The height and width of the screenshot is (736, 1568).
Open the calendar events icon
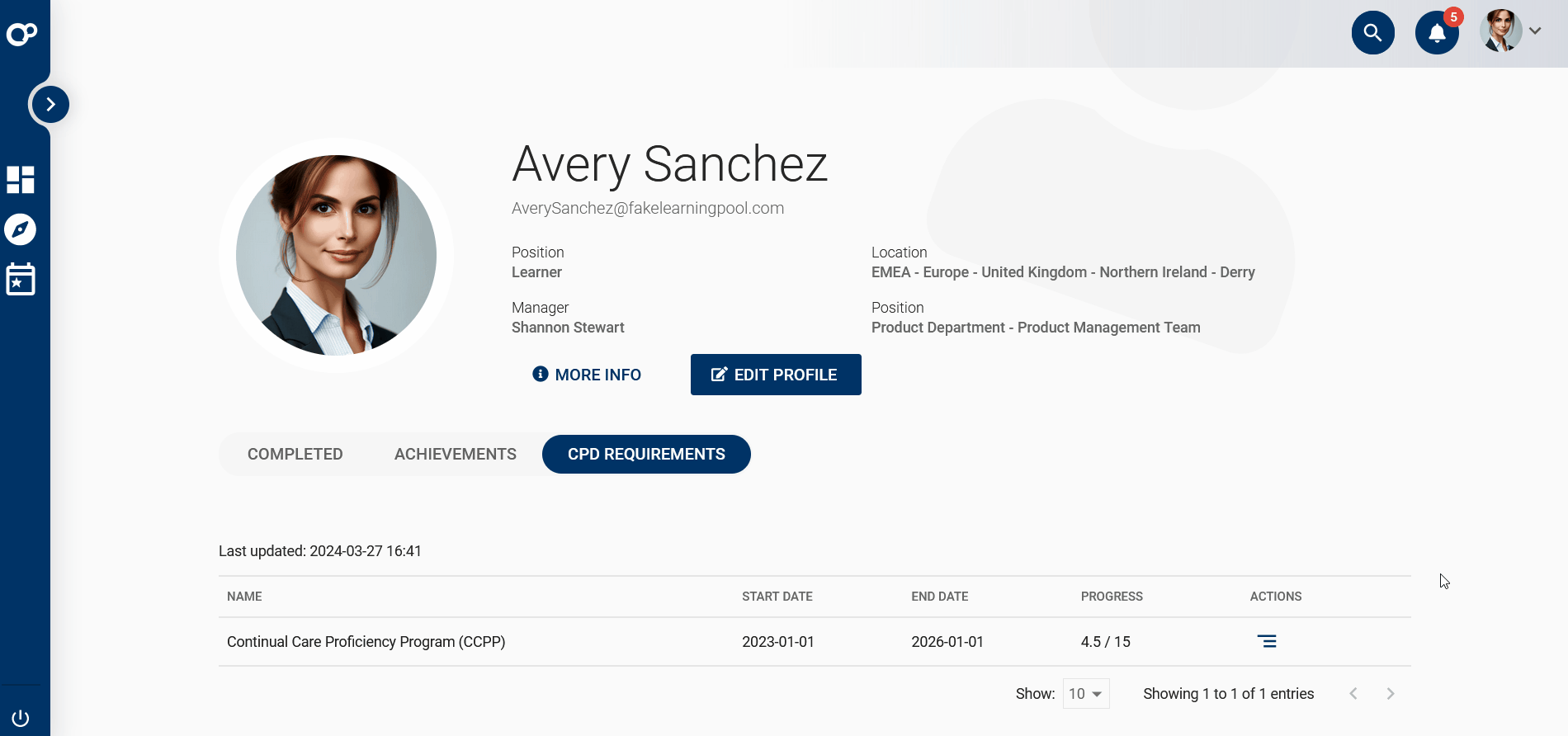pyautogui.click(x=21, y=280)
